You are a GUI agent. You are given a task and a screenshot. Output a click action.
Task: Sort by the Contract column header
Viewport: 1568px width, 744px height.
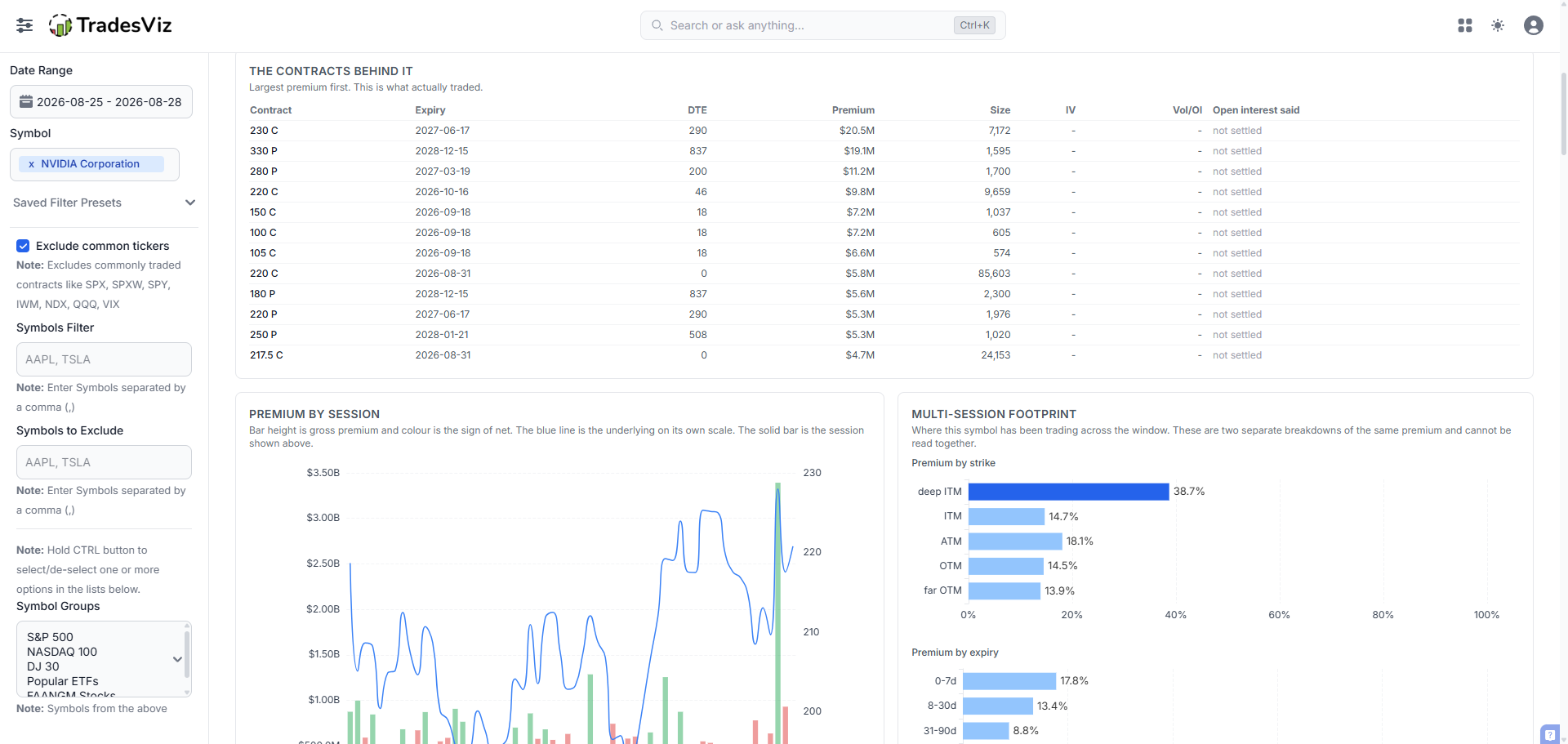point(270,110)
